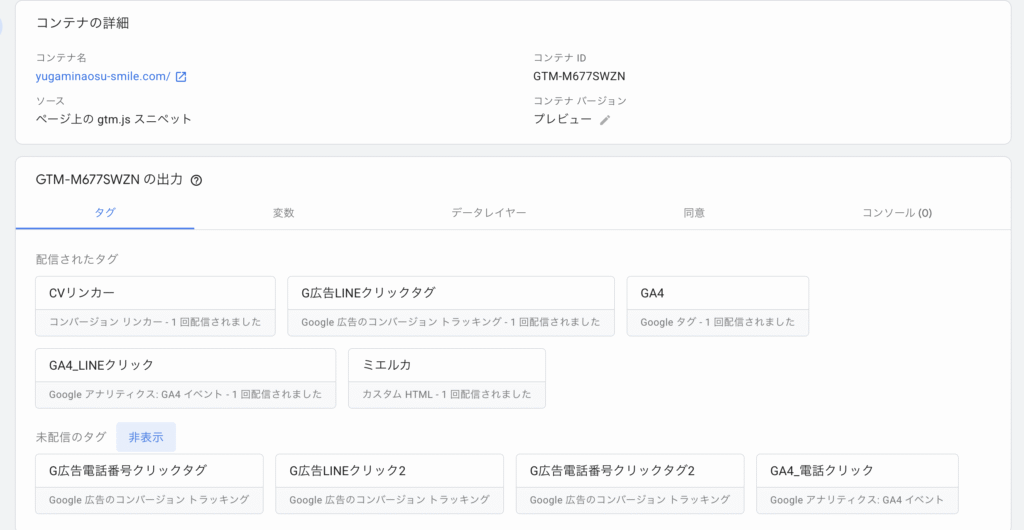Click the pencil icon next to プレビュー
Viewport: 1024px width, 530px height.
(605, 120)
